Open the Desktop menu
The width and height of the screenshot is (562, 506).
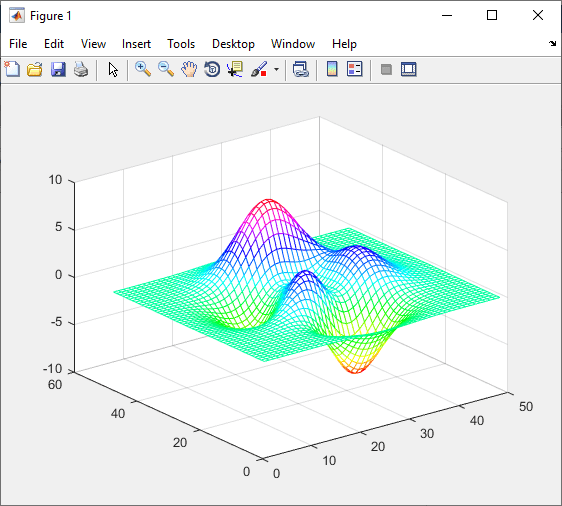click(x=233, y=44)
